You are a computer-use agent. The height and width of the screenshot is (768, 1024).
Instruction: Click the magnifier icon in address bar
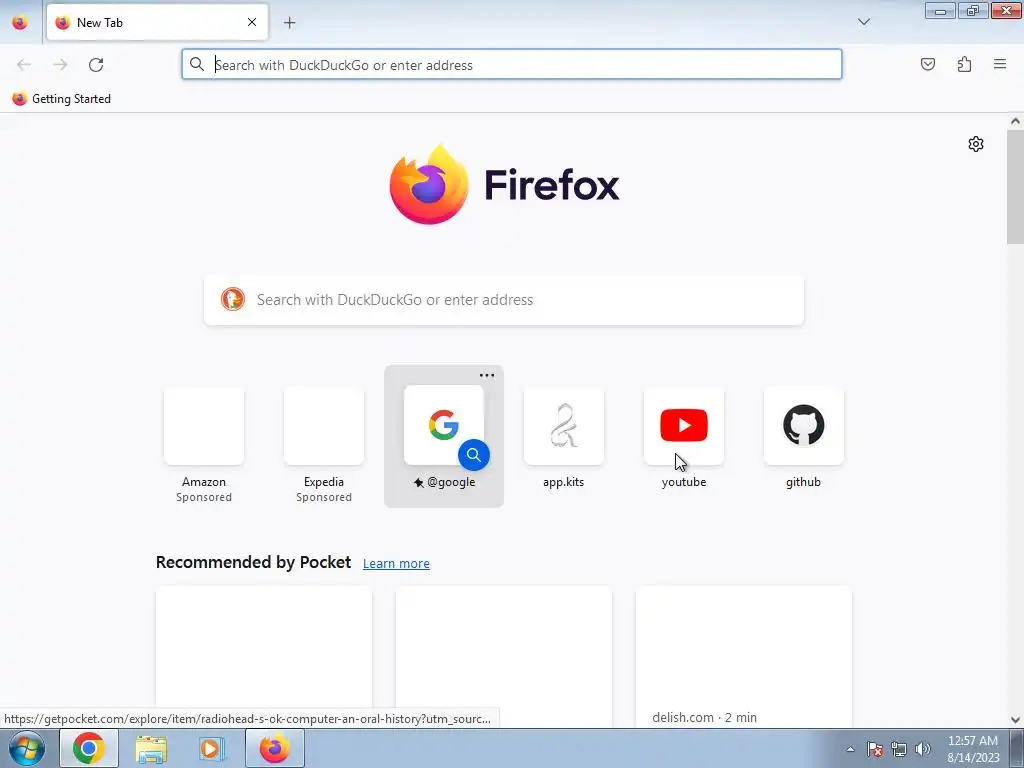pyautogui.click(x=197, y=64)
